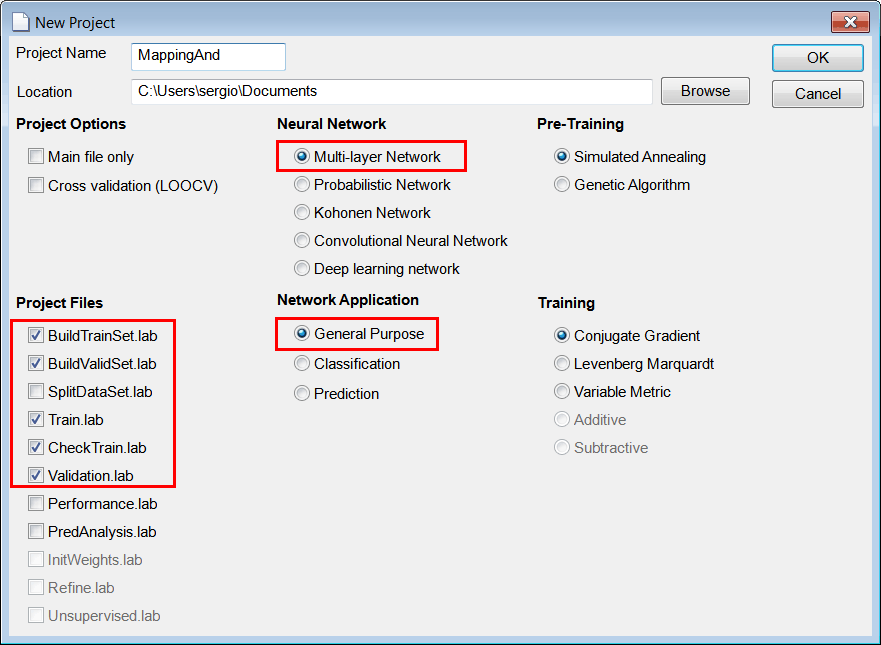Click the New Project document icon

point(20,22)
